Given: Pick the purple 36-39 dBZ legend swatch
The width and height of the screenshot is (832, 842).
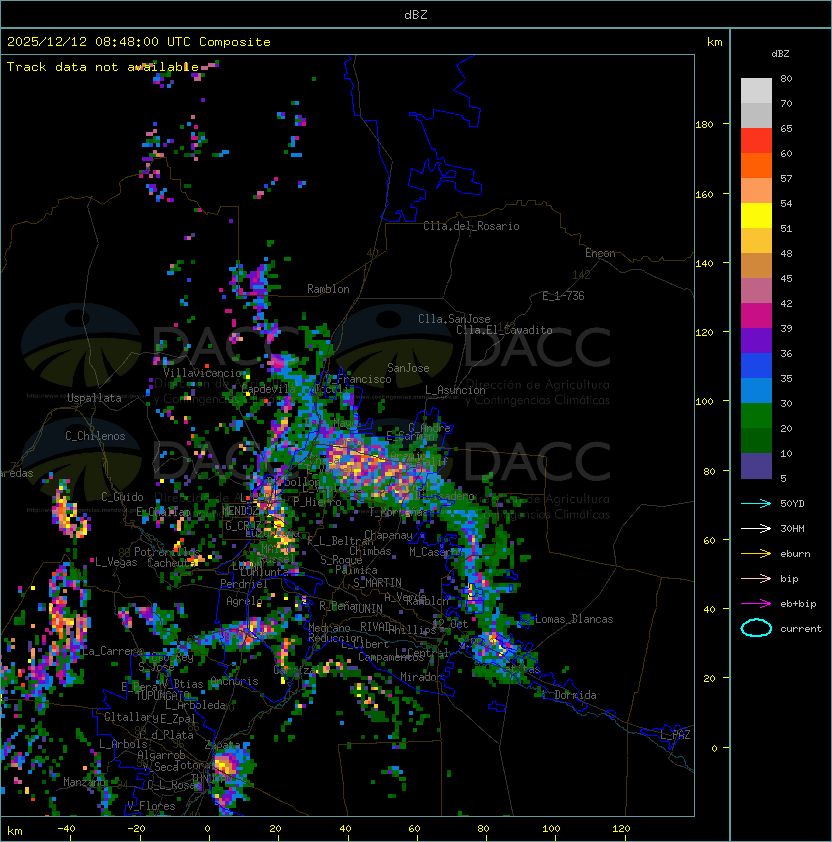Looking at the screenshot, I should click(x=756, y=340).
